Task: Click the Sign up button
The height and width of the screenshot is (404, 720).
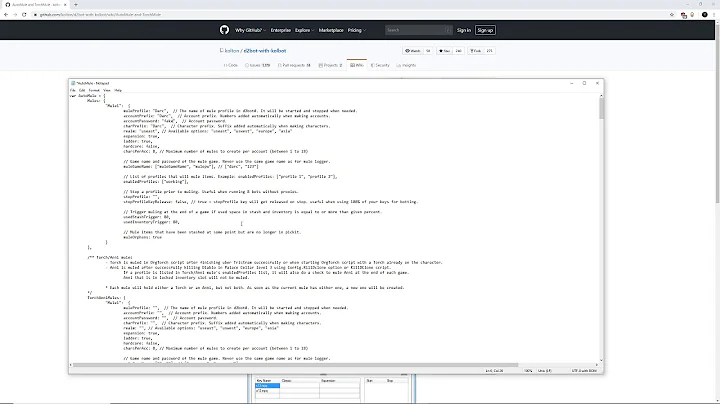Action: (485, 30)
